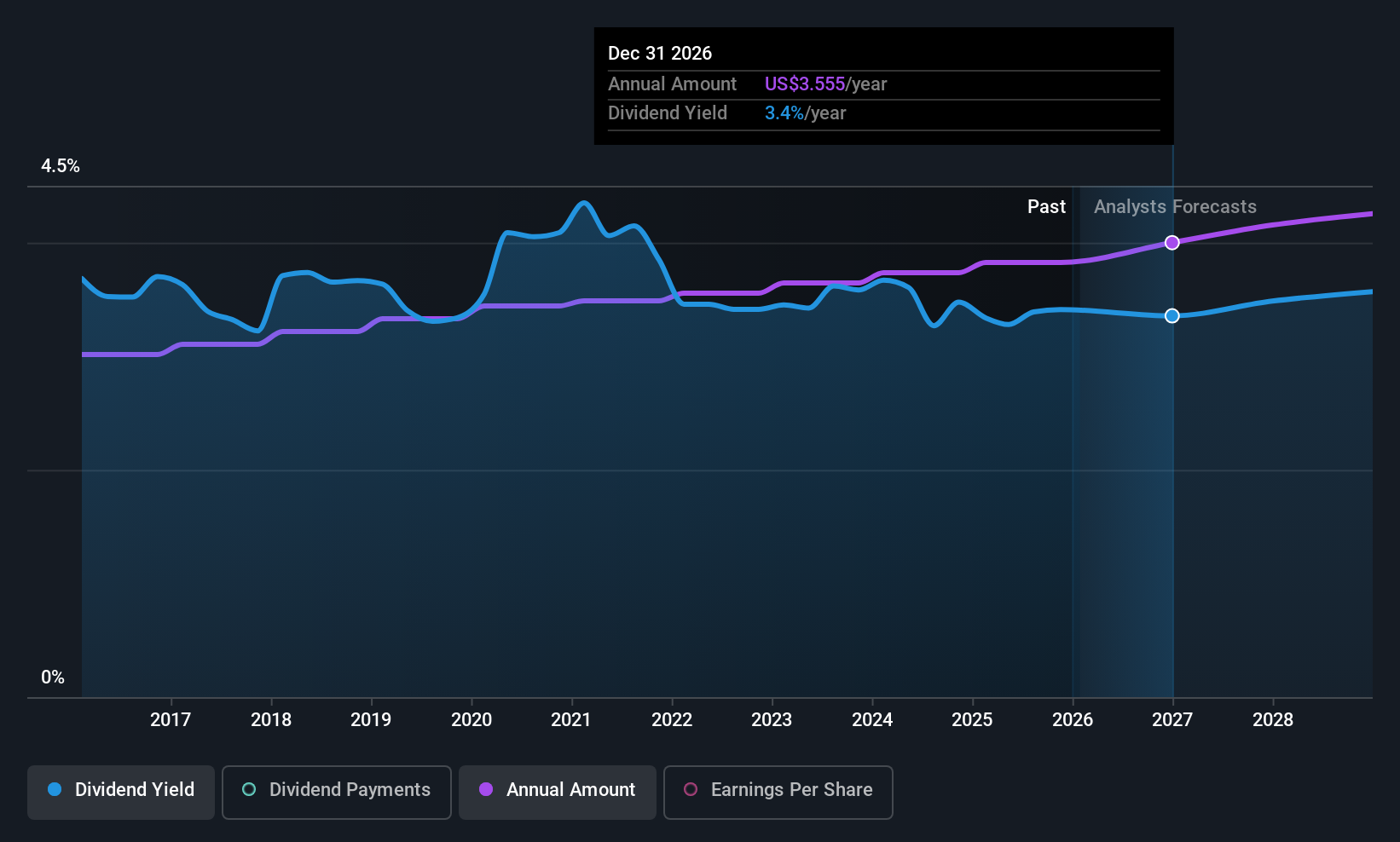Click the purple Annual Amount data point marker
Viewport: 1400px width, 842px height.
click(x=1172, y=243)
